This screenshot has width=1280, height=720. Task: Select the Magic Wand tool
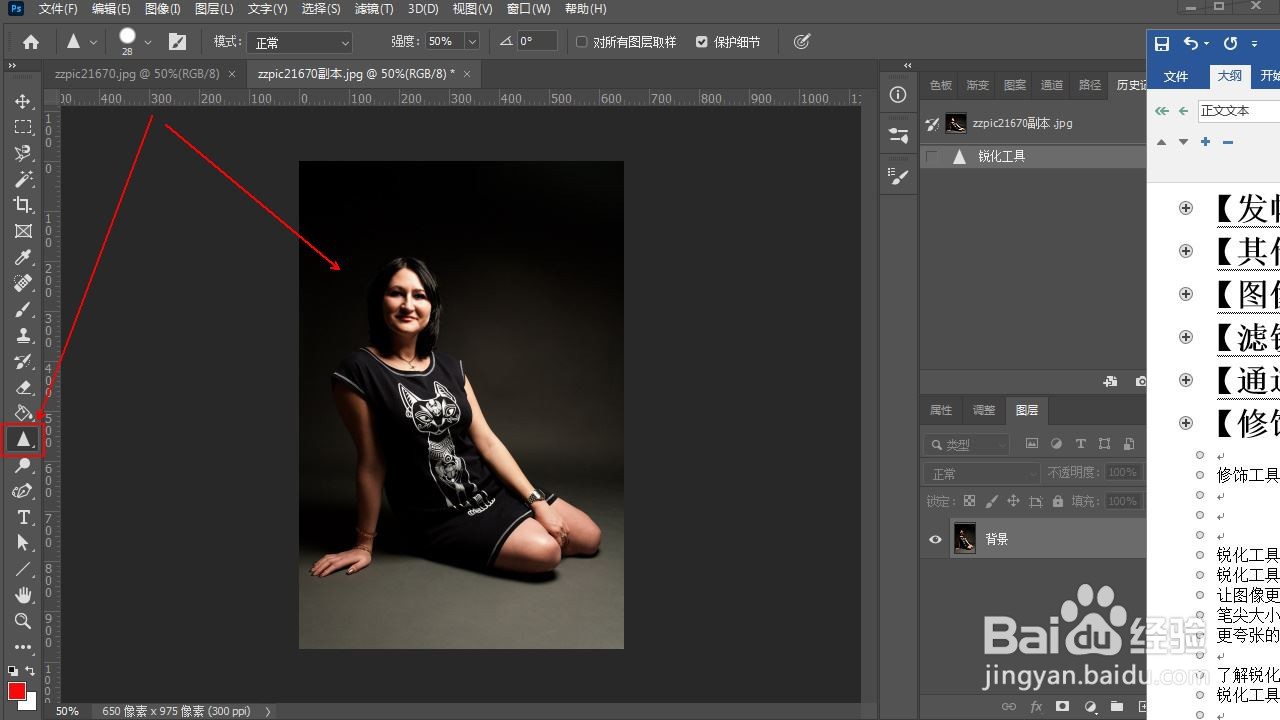(x=23, y=180)
